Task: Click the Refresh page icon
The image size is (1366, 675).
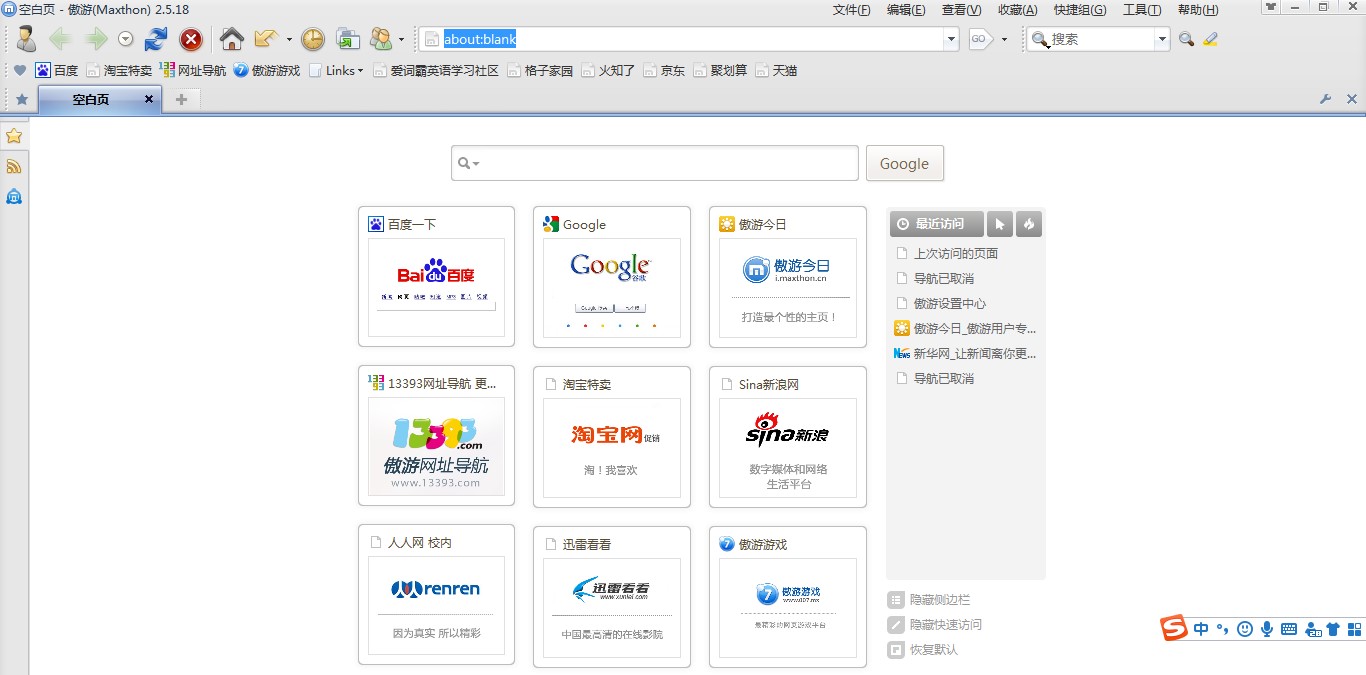Action: click(156, 39)
